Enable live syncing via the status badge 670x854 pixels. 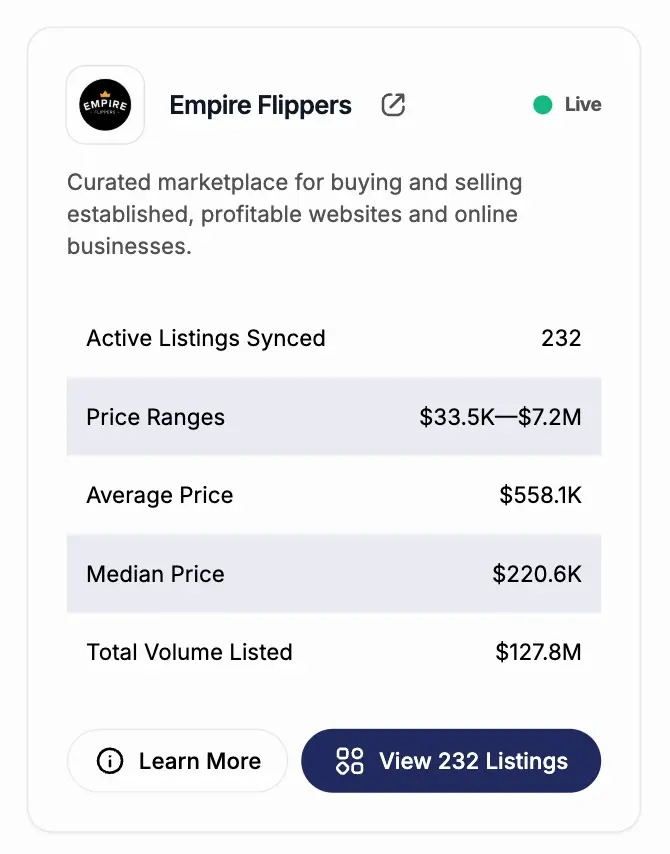click(565, 104)
